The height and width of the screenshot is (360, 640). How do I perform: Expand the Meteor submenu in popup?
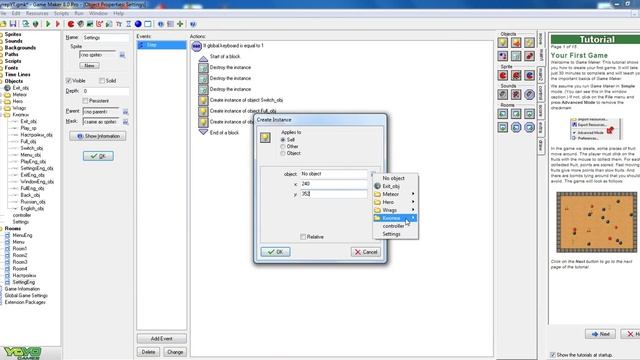tap(395, 194)
